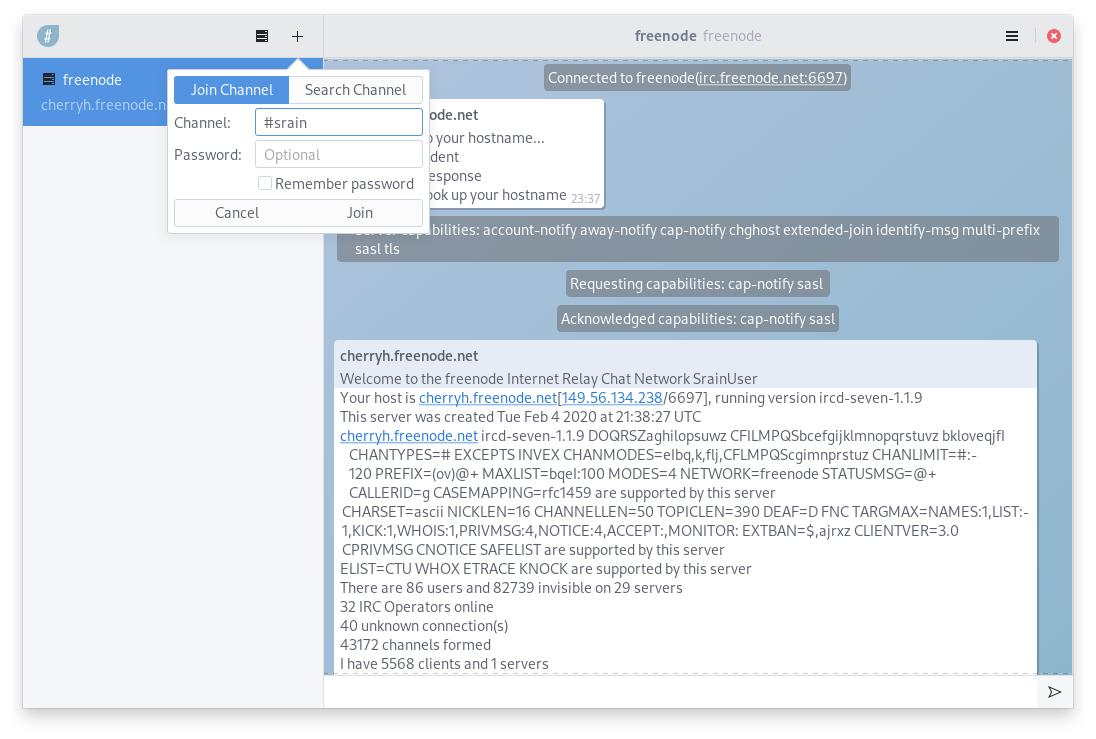This screenshot has width=1096, height=739.
Task: Click the freenode title in header bar
Action: pyautogui.click(x=665, y=36)
